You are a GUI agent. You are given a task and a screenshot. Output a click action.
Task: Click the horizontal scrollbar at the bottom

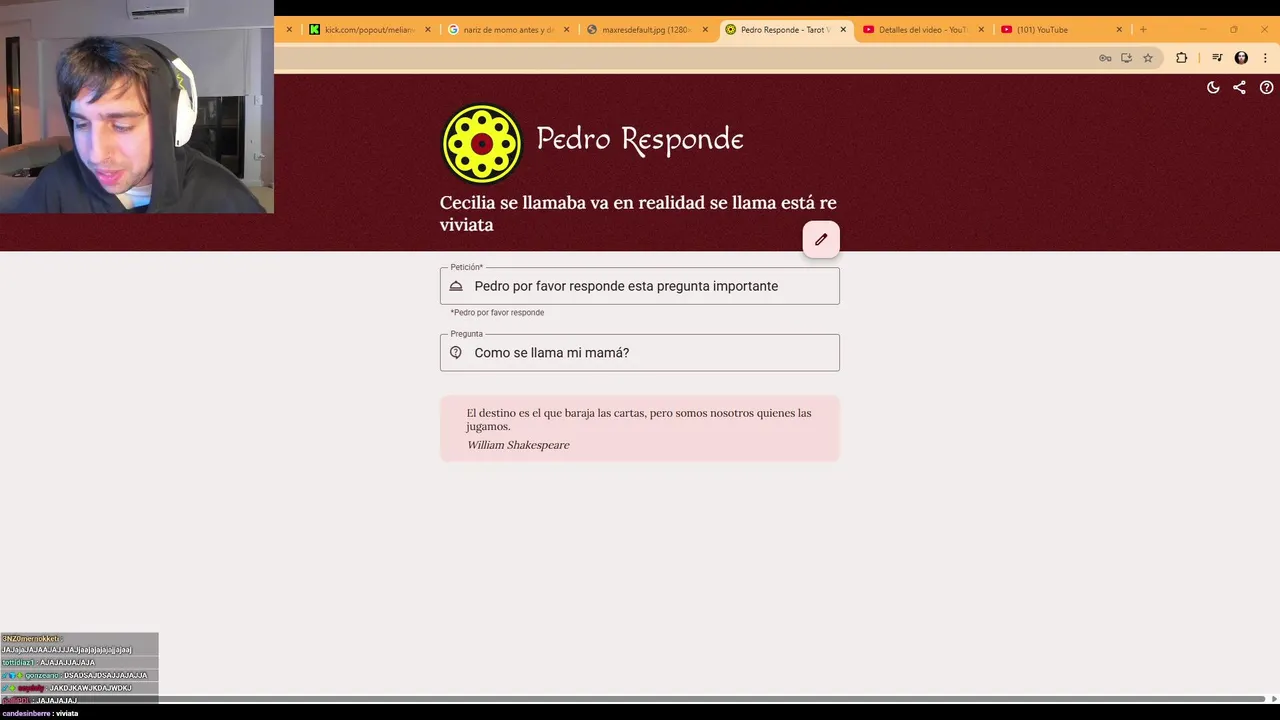[x=640, y=699]
